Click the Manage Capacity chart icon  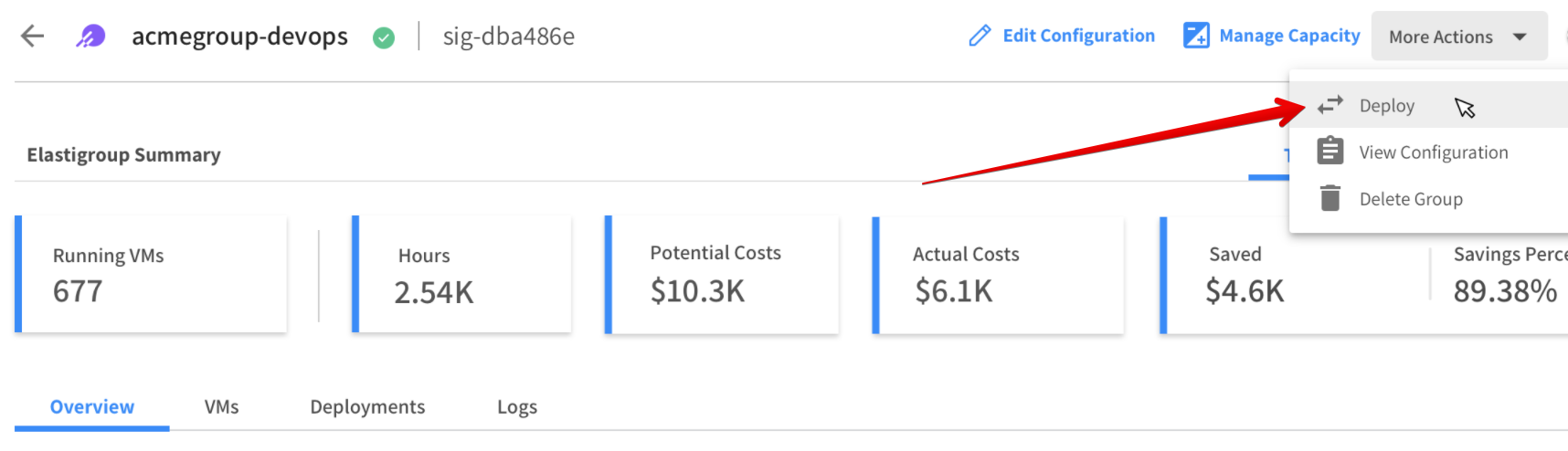1196,36
